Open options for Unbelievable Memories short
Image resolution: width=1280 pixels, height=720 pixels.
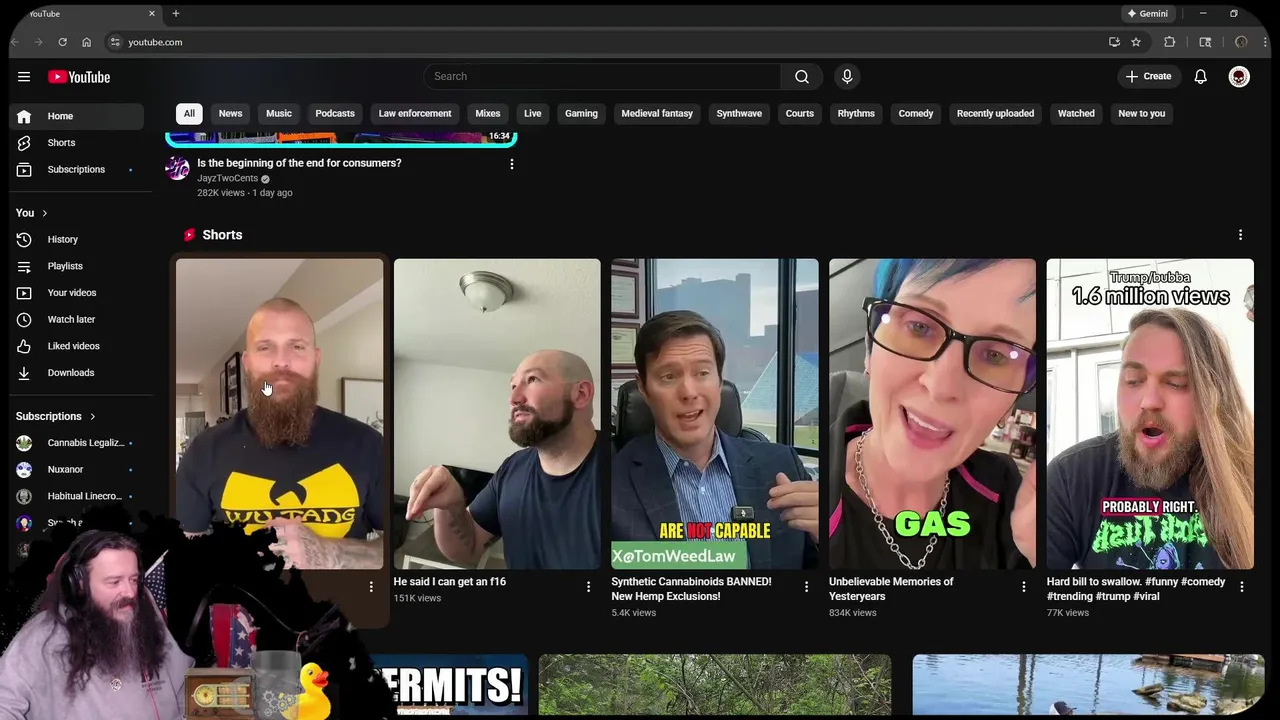tap(1024, 587)
